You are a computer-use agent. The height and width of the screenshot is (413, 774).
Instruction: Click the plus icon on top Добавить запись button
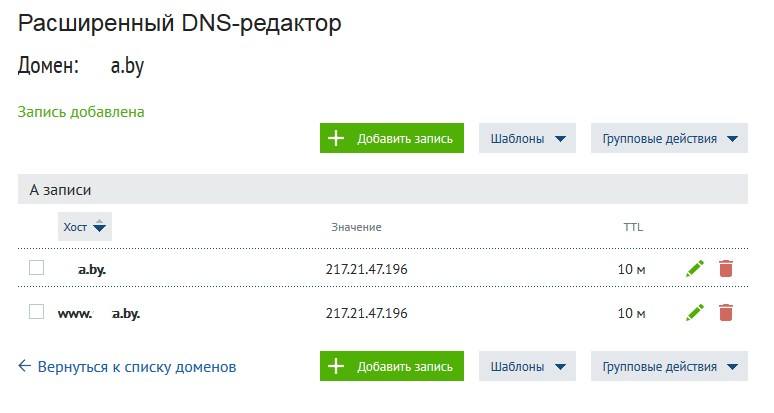[336, 138]
